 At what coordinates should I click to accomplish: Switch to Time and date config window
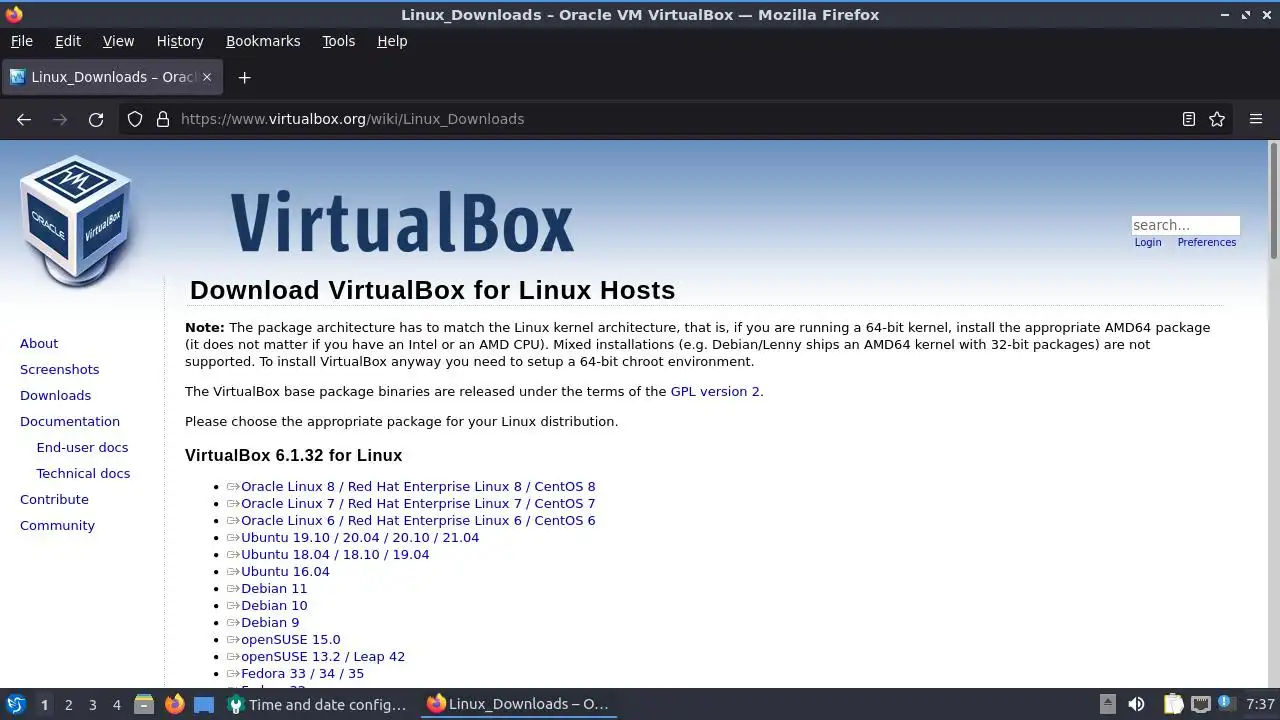click(x=317, y=704)
